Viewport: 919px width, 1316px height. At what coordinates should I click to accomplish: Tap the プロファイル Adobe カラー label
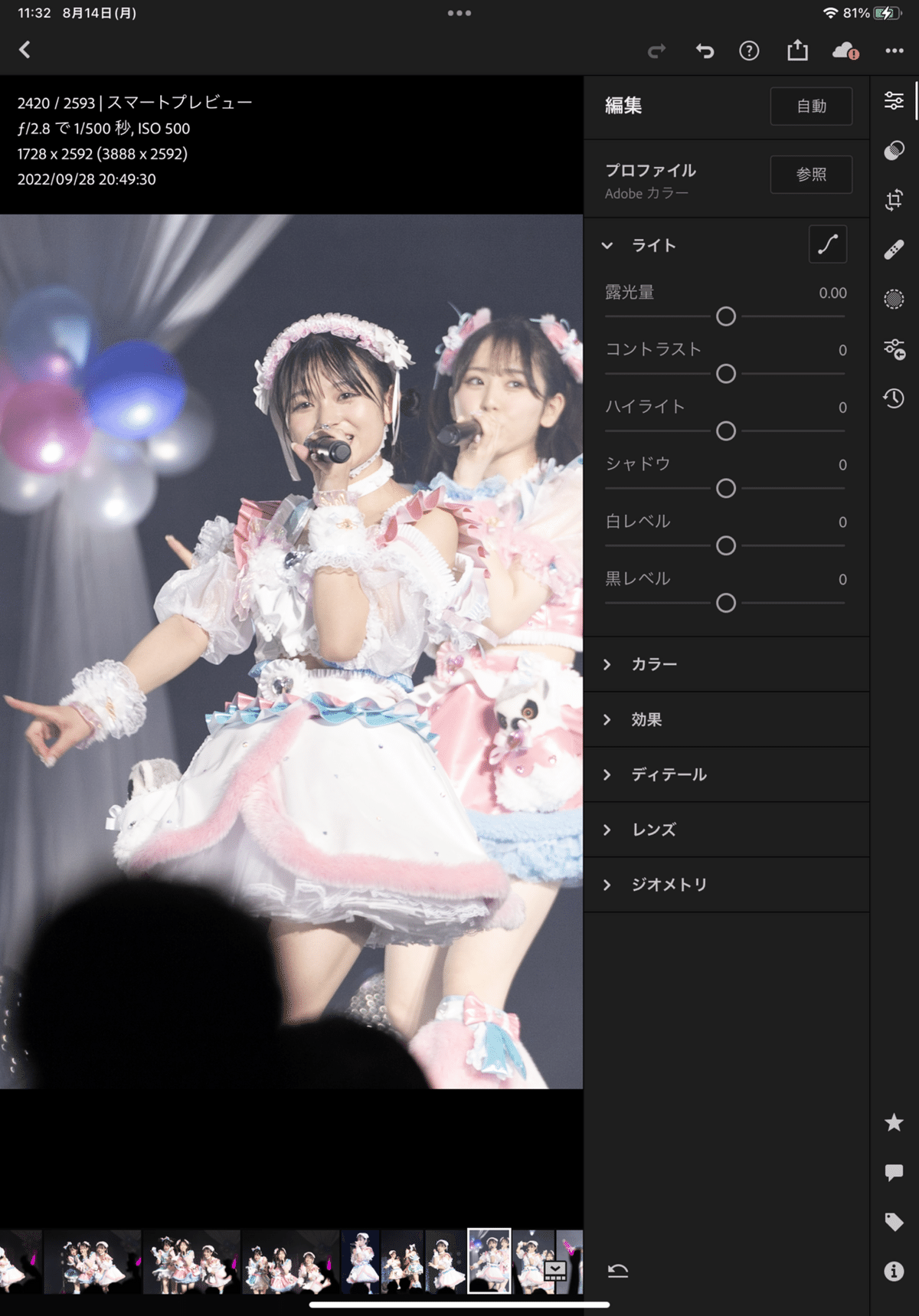[650, 181]
